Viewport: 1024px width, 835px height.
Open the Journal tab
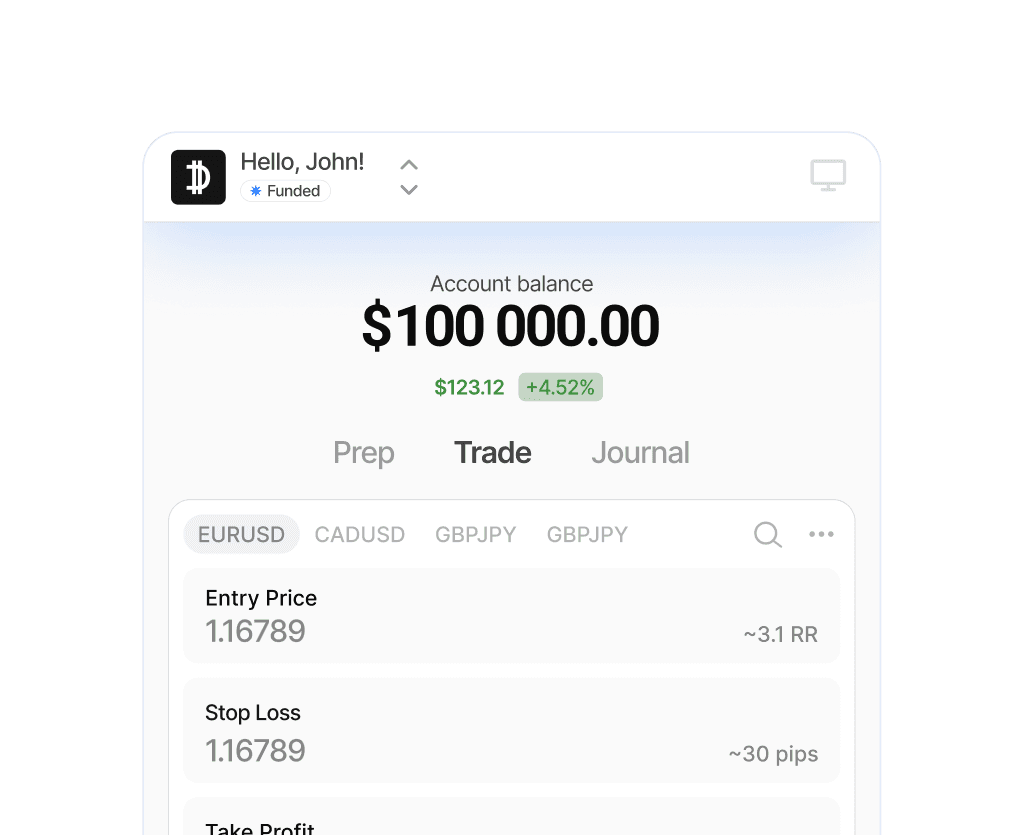point(640,453)
